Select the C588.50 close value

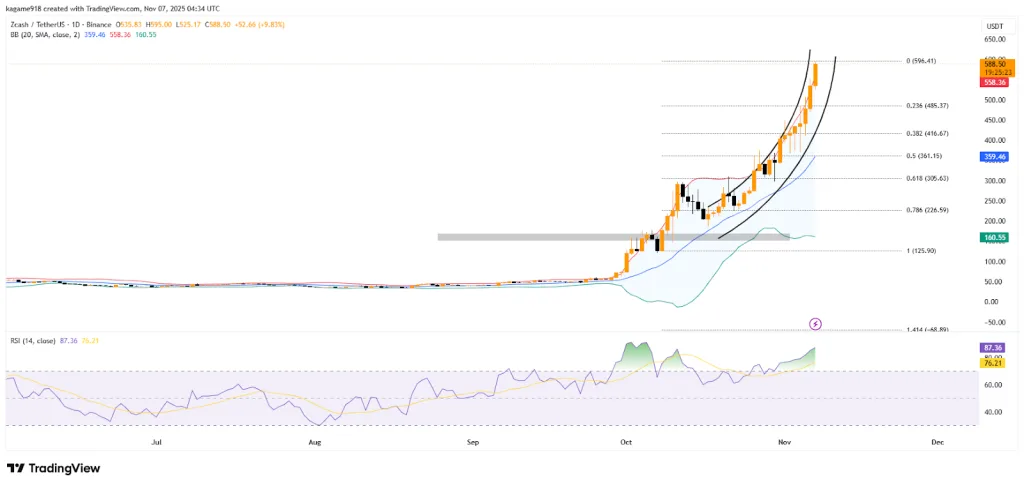pyautogui.click(x=217, y=24)
